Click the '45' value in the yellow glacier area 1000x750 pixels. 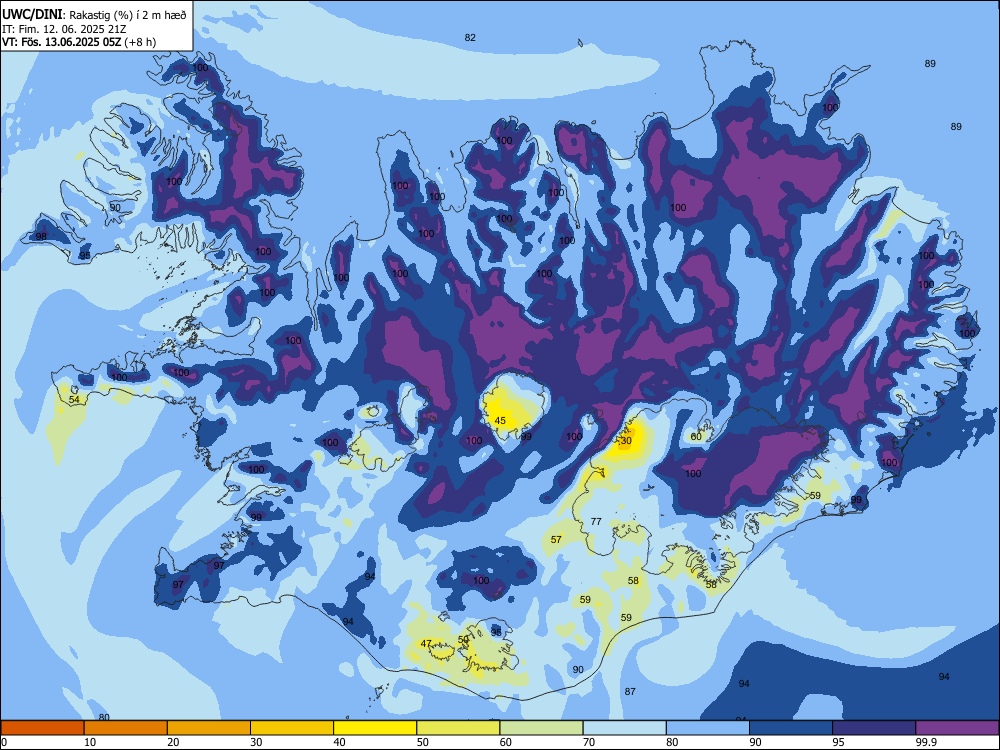click(501, 420)
